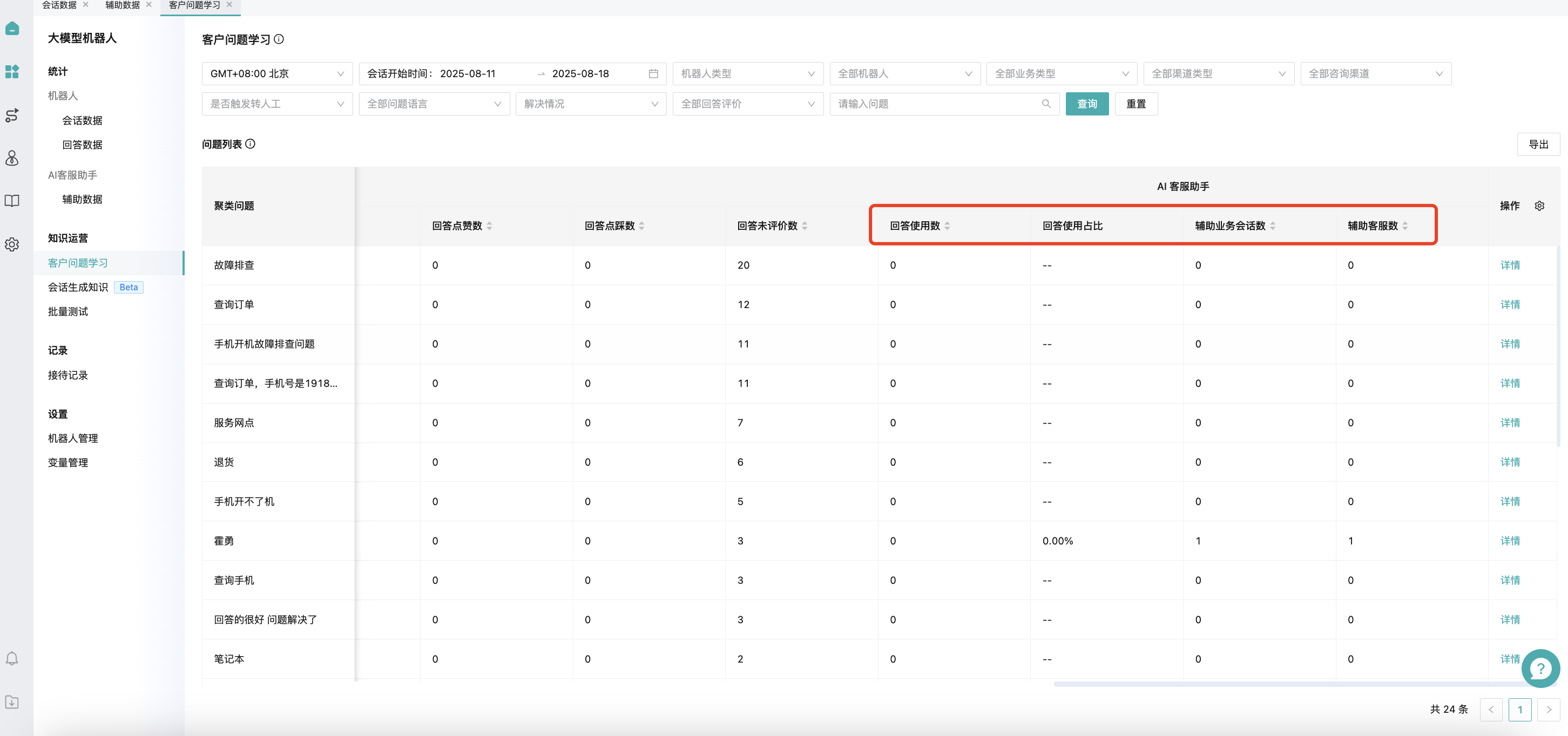Viewport: 1568px width, 736px height.
Task: Open 详情 for 霍勇 row
Action: click(x=1510, y=541)
